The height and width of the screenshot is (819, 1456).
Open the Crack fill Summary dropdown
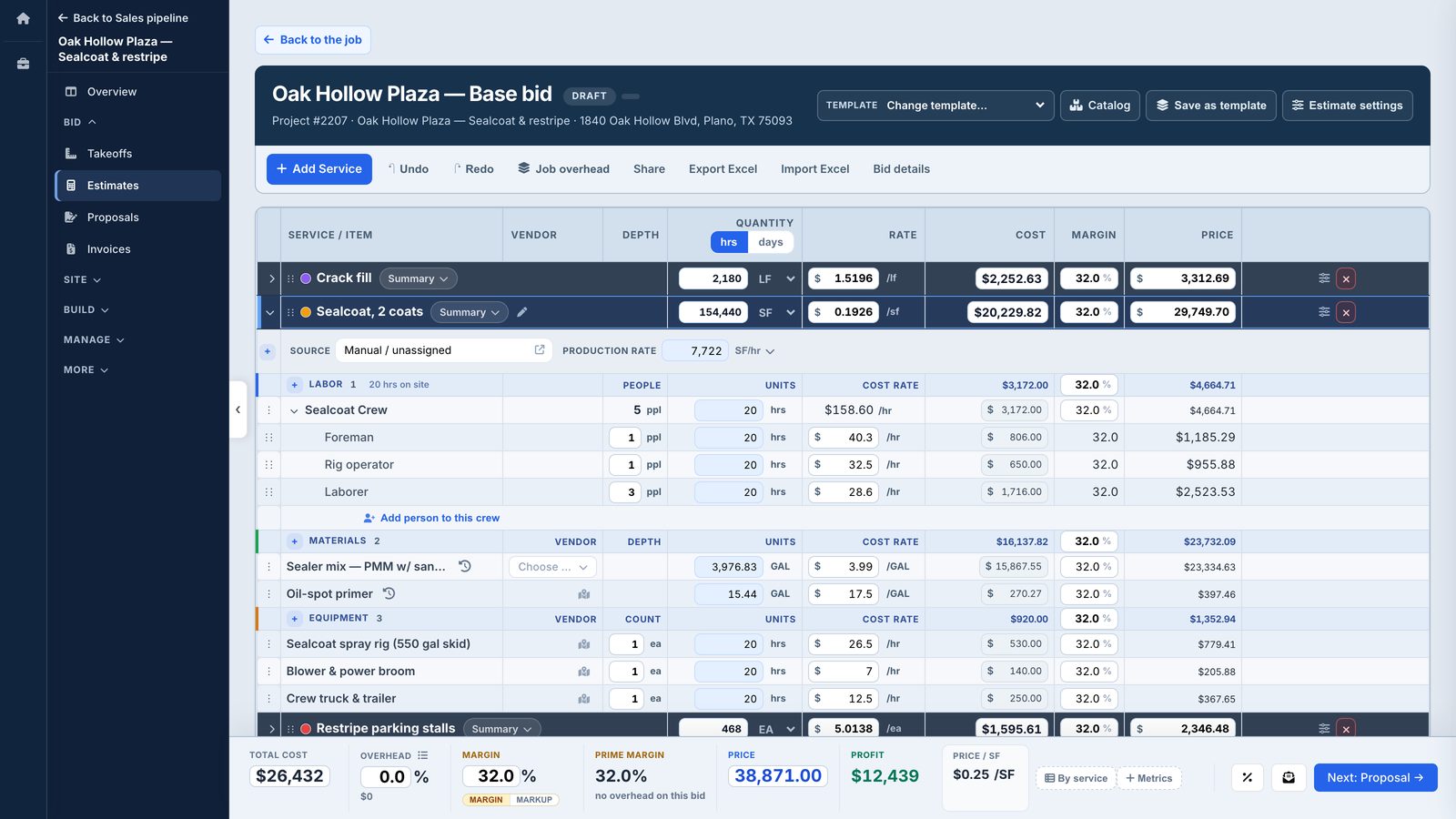point(418,278)
